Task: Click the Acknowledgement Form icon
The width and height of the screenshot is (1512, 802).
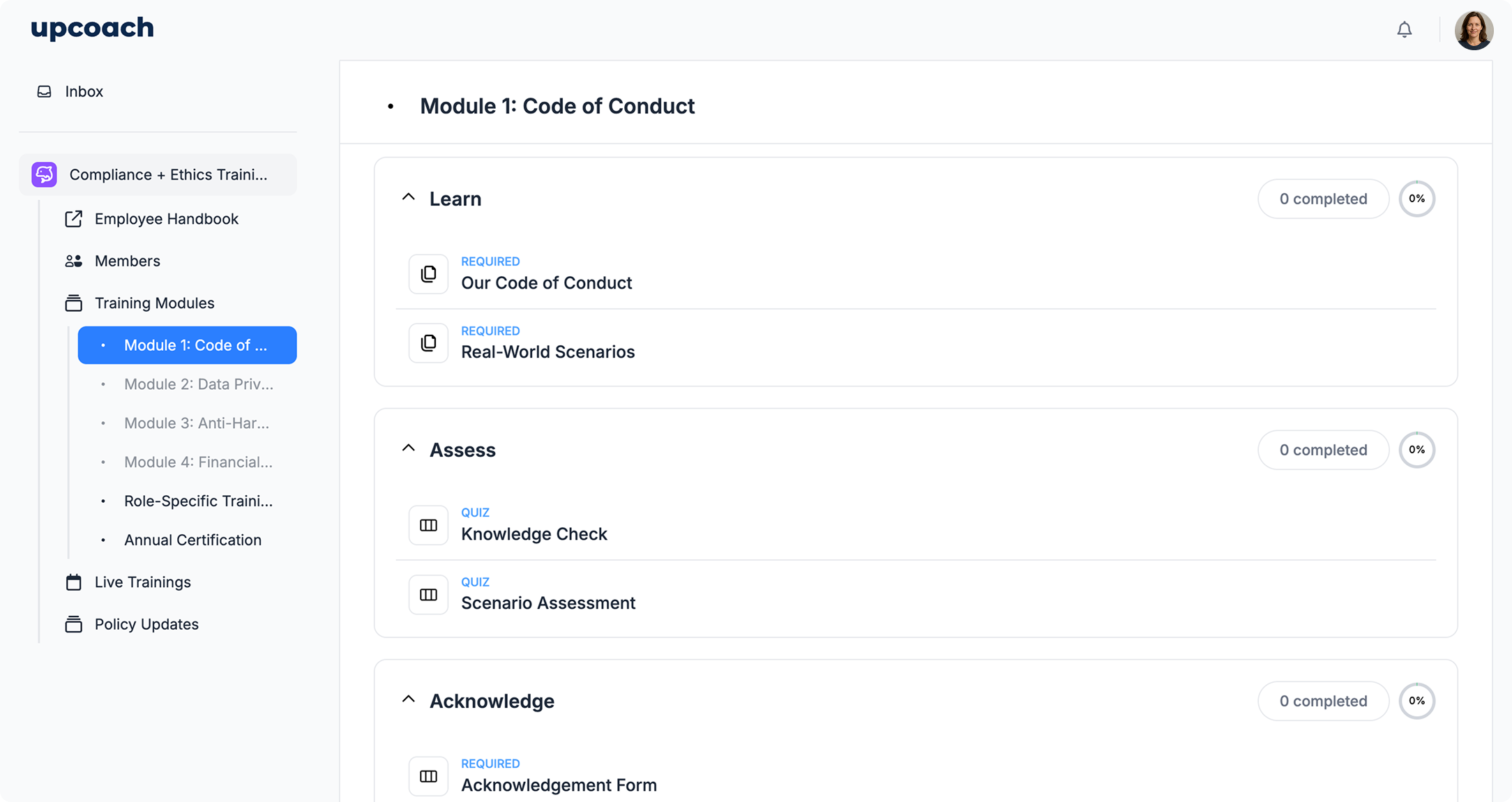Action: [428, 776]
